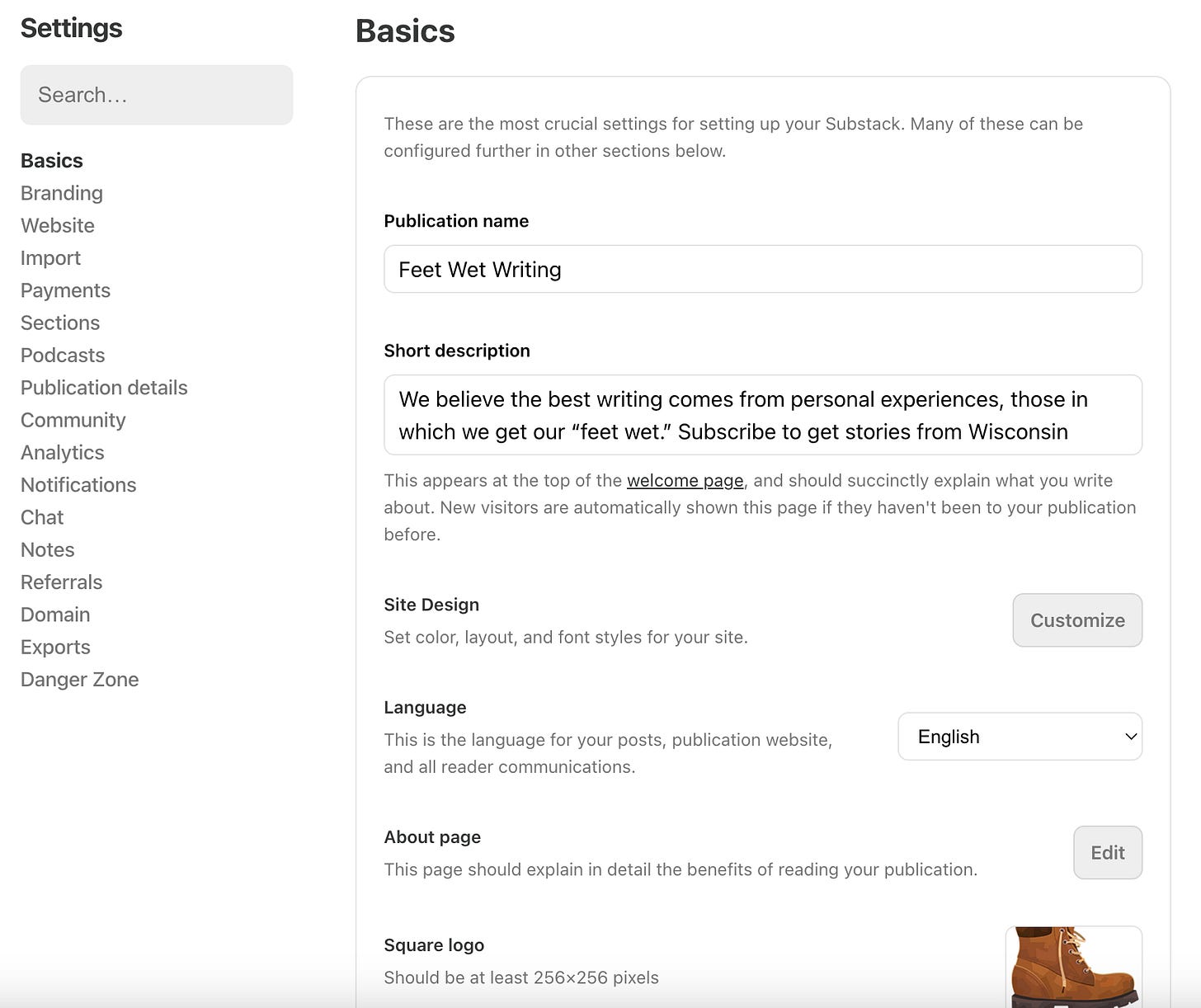Open Branding settings
Image resolution: width=1201 pixels, height=1008 pixels.
tap(61, 192)
